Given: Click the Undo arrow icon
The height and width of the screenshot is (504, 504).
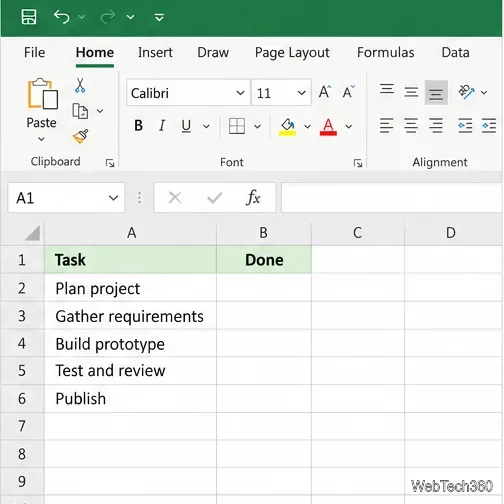Looking at the screenshot, I should tap(62, 17).
